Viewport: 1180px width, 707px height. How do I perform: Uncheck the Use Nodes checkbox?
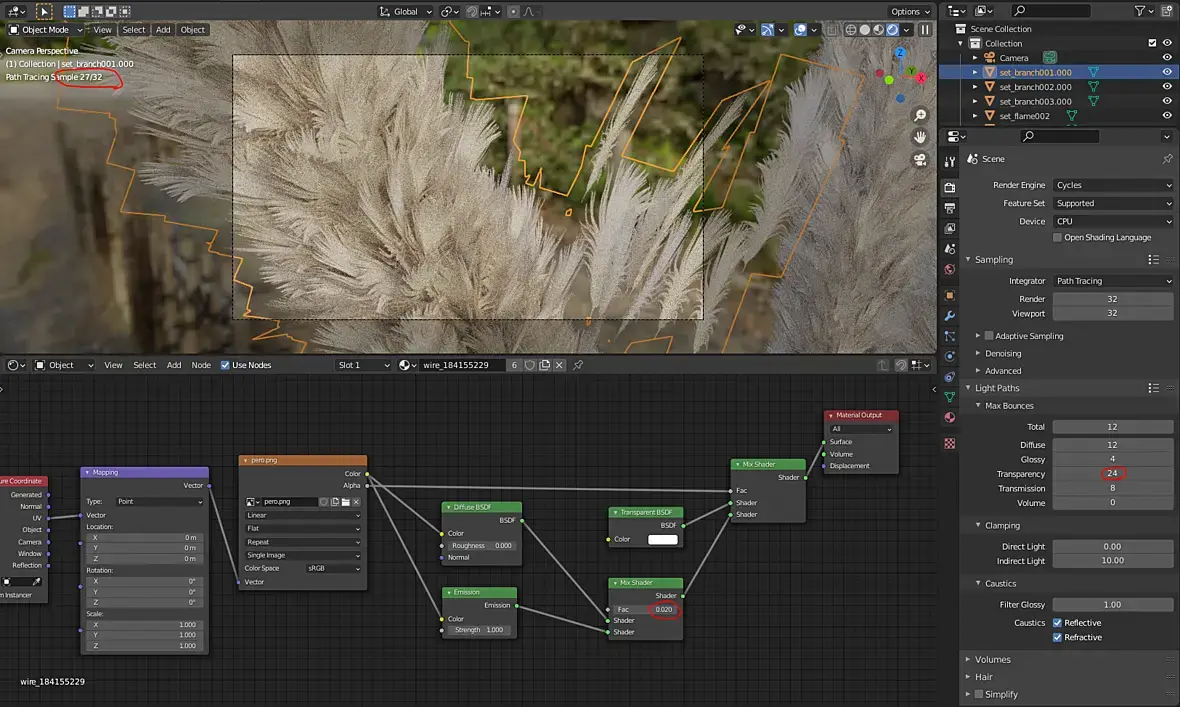click(225, 365)
